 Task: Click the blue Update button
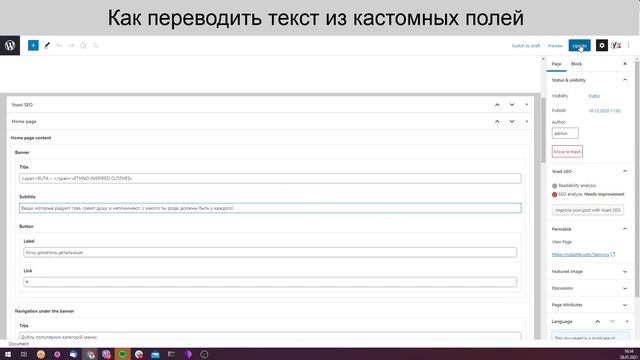(x=580, y=45)
